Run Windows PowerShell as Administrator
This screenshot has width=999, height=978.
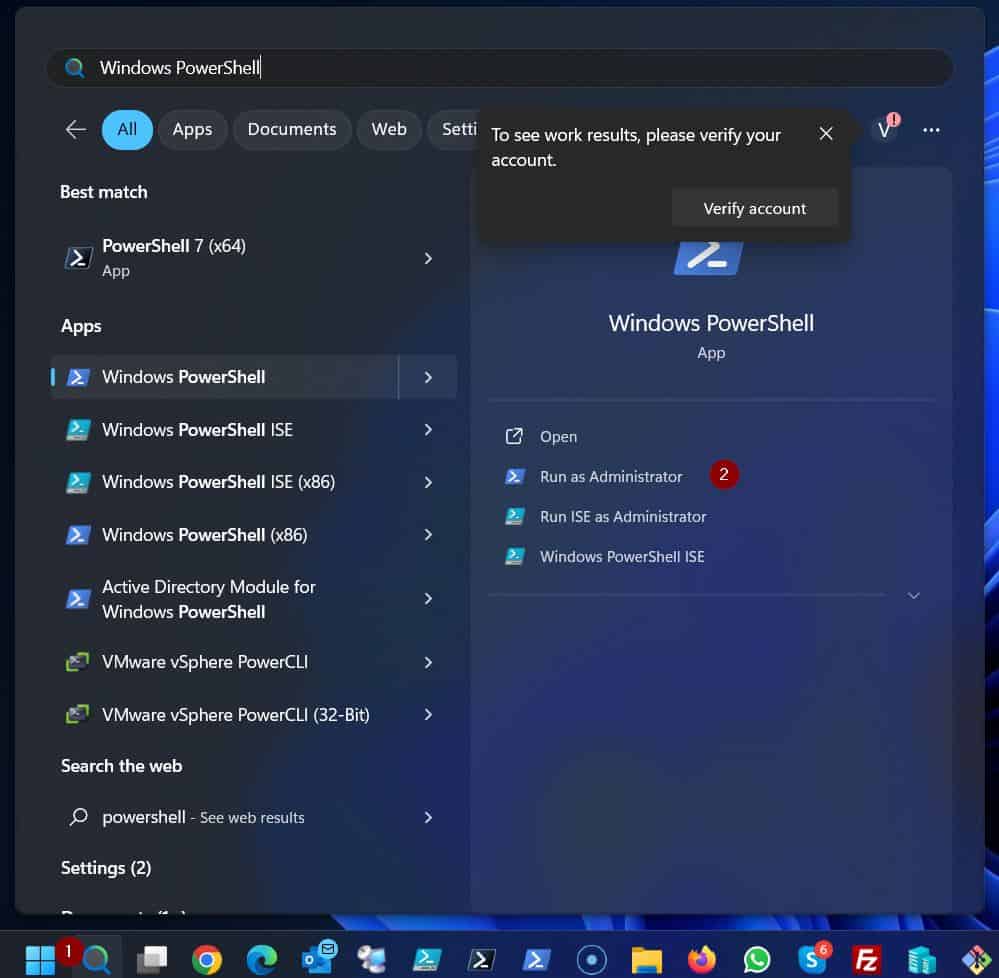(611, 476)
